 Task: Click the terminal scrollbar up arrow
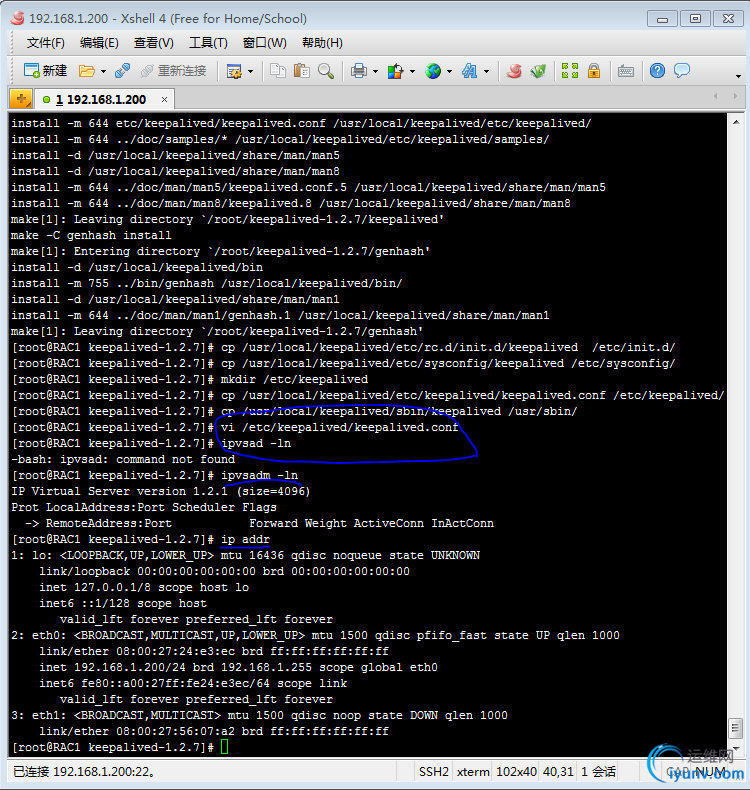click(x=736, y=122)
